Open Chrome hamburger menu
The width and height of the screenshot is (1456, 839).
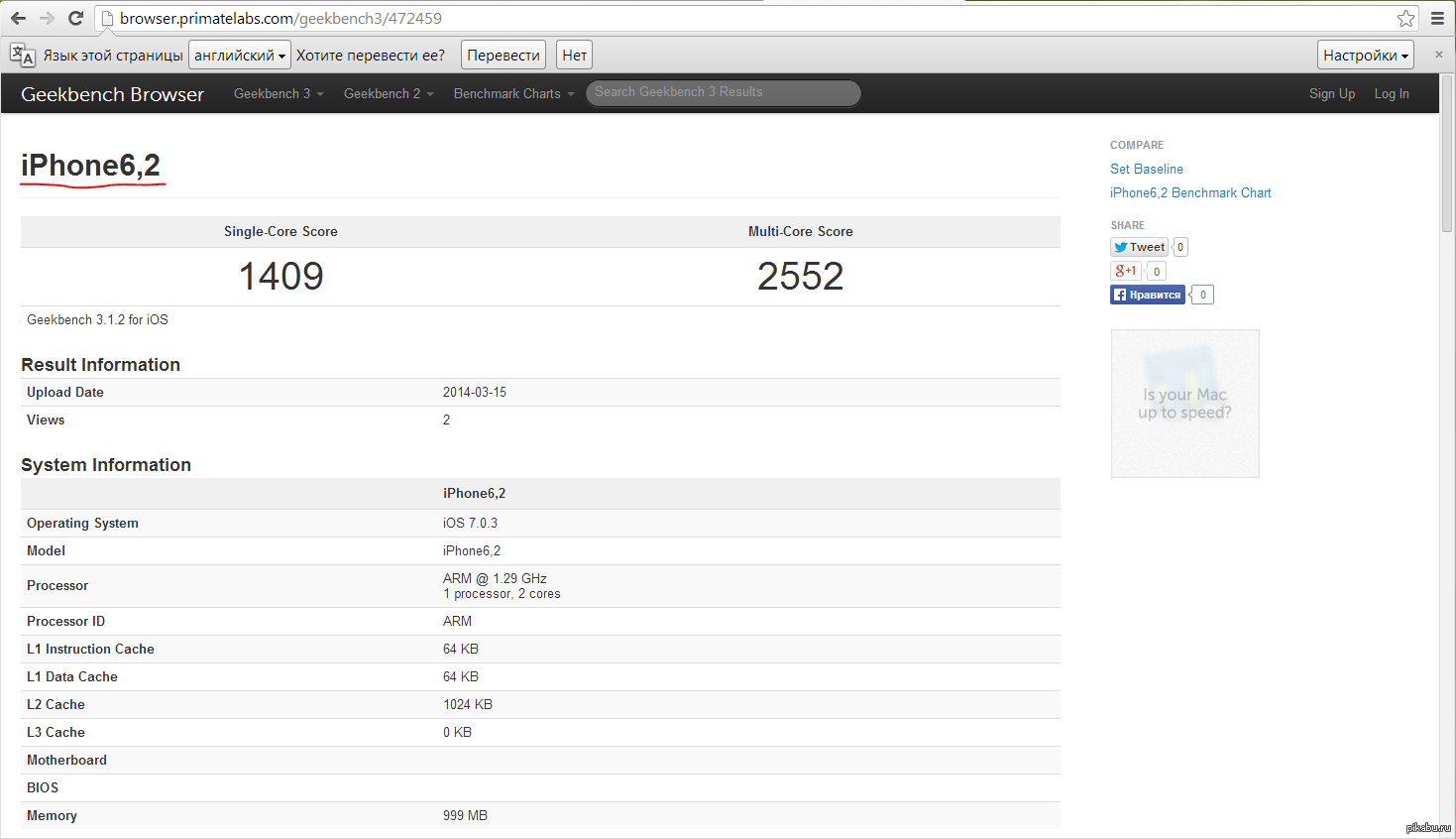tap(1437, 18)
